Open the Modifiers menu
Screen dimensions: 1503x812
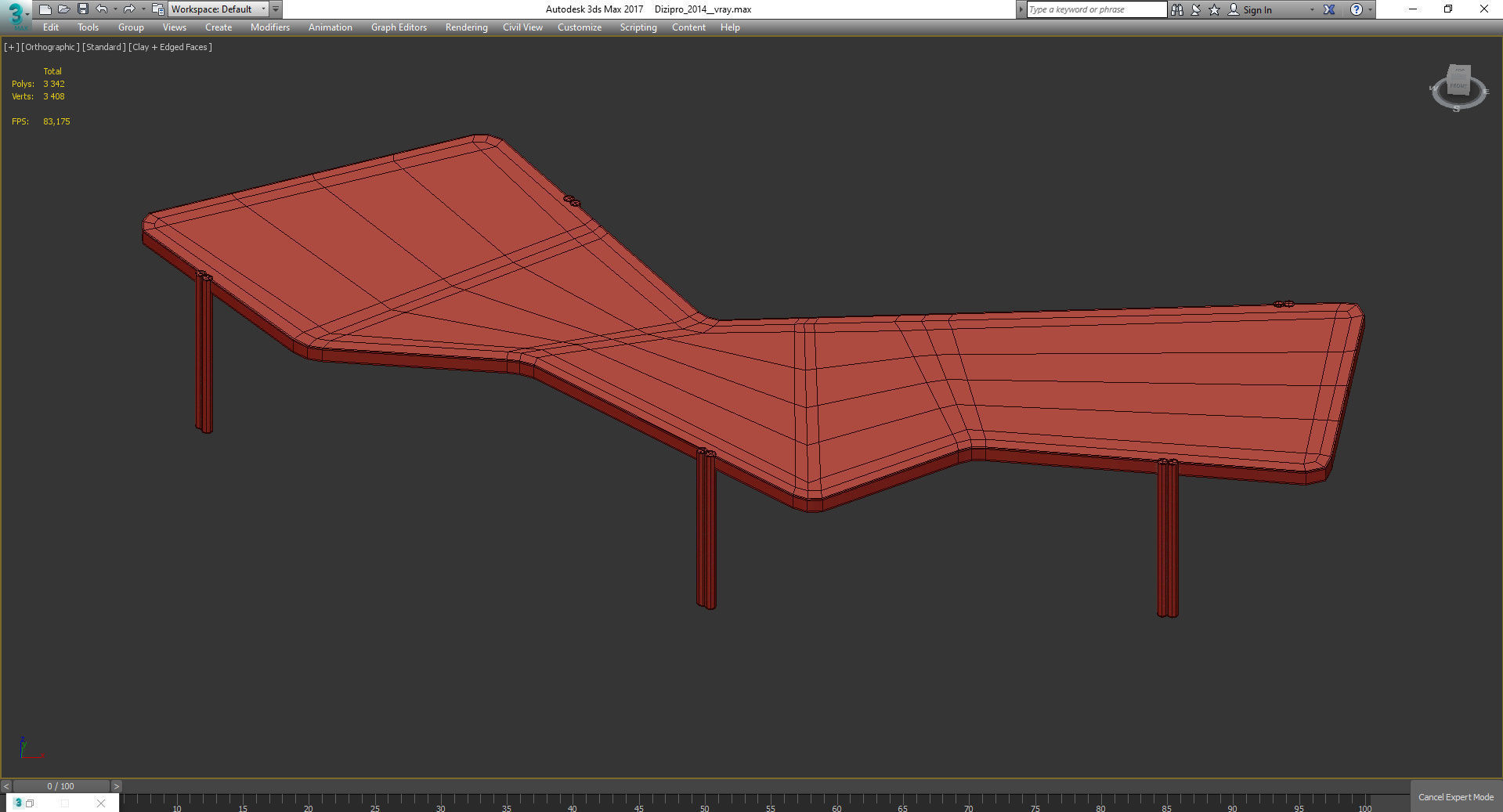pos(270,27)
